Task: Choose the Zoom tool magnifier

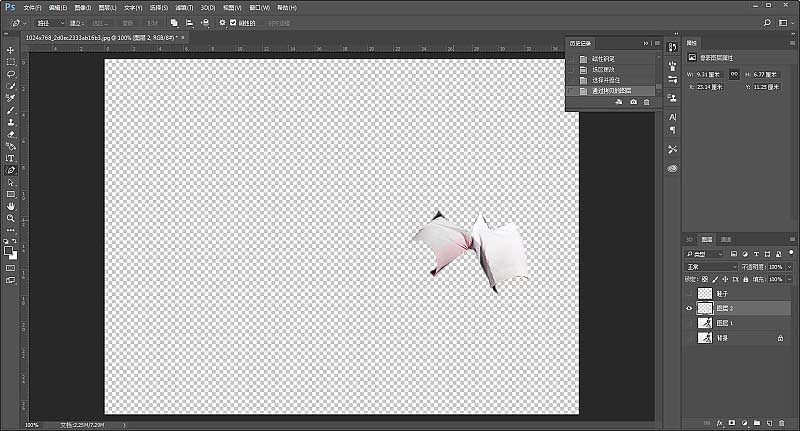Action: tap(11, 217)
